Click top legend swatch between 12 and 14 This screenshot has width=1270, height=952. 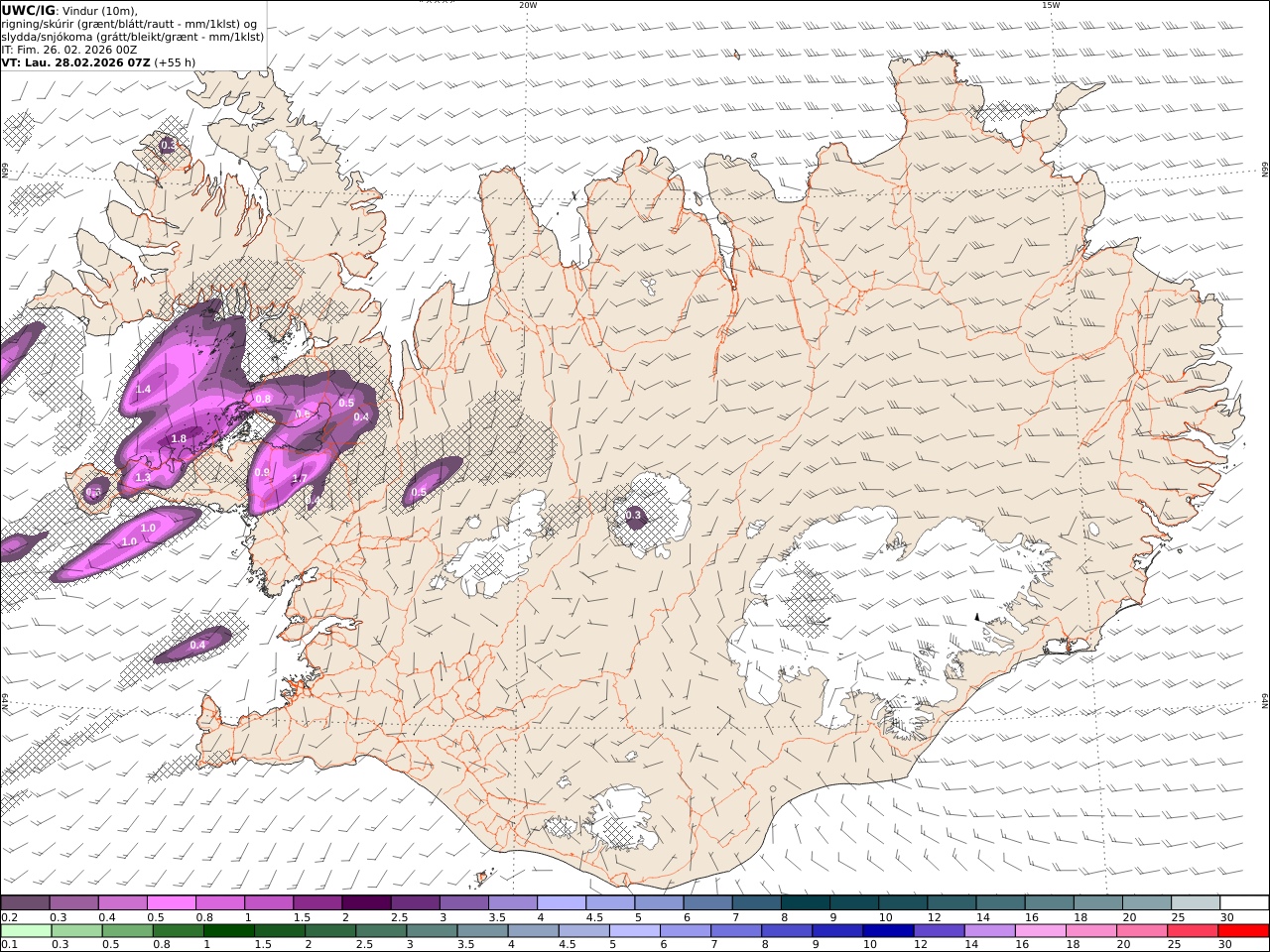coord(952,903)
